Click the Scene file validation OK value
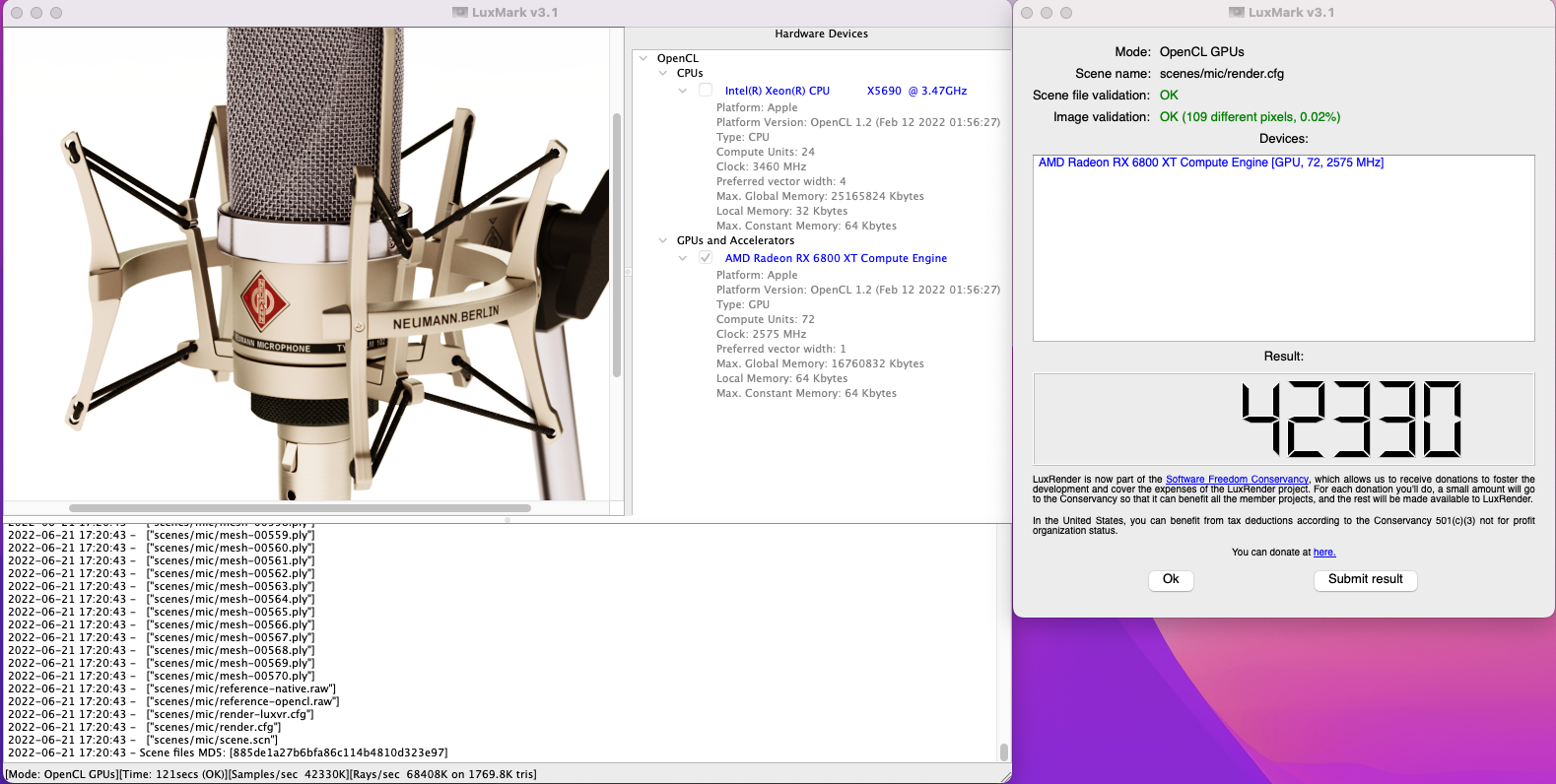 1169,95
